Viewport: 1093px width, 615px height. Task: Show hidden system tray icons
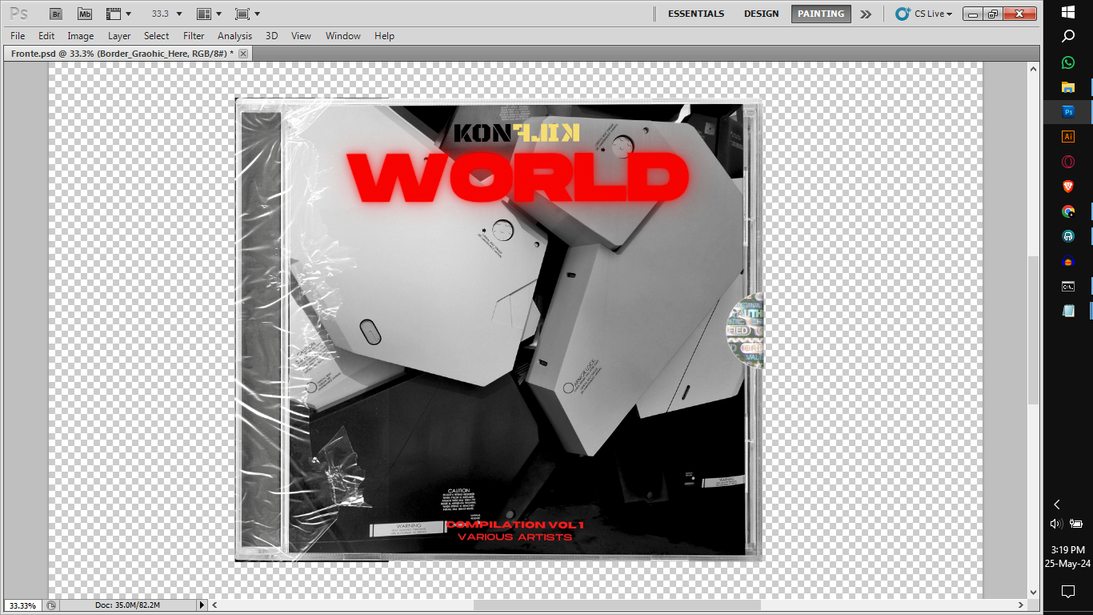1057,504
